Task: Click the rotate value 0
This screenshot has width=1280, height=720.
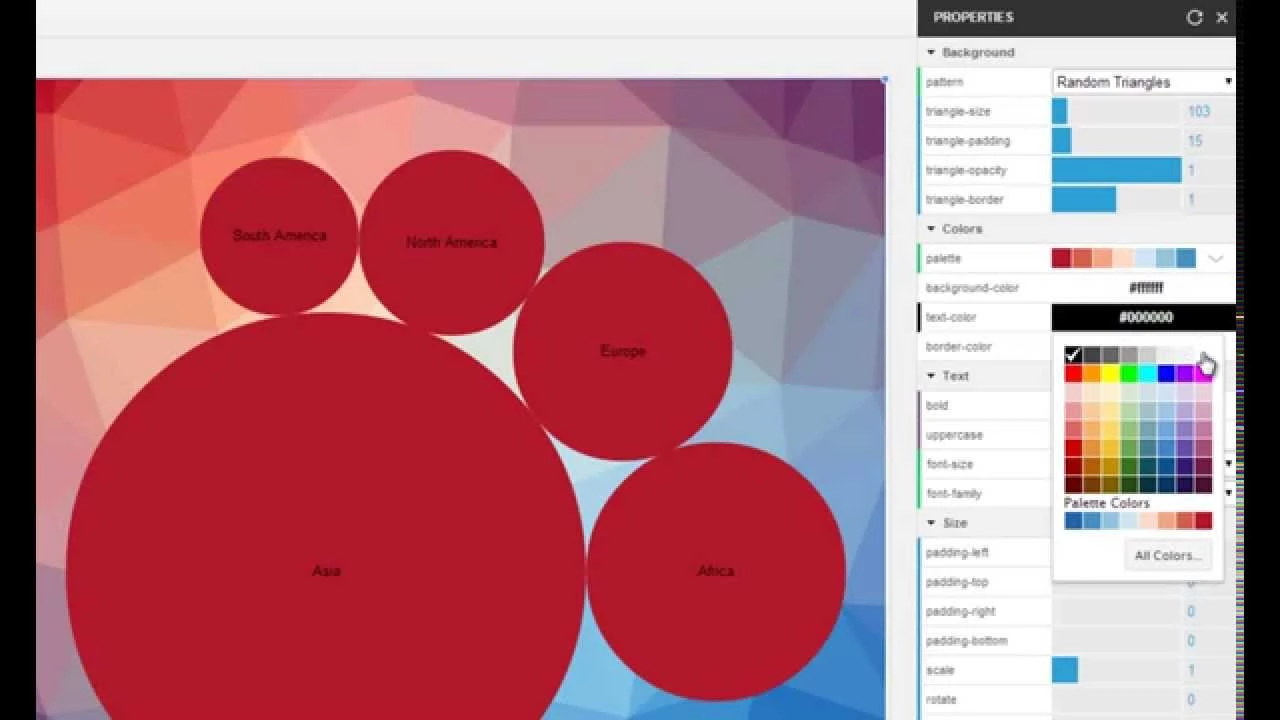Action: click(x=1191, y=699)
